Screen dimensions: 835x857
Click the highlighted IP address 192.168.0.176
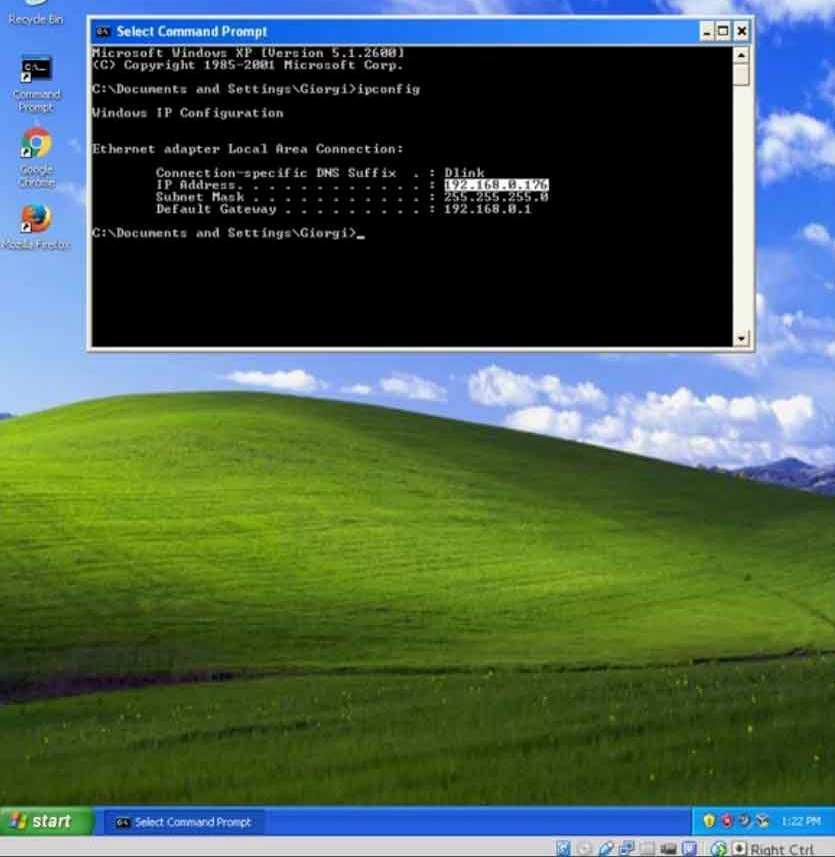(496, 185)
